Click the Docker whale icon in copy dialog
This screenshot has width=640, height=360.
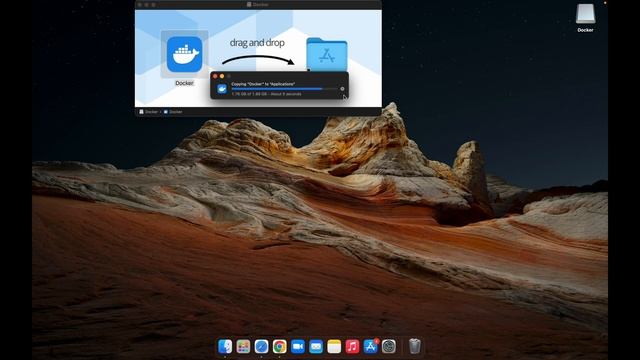pos(222,89)
